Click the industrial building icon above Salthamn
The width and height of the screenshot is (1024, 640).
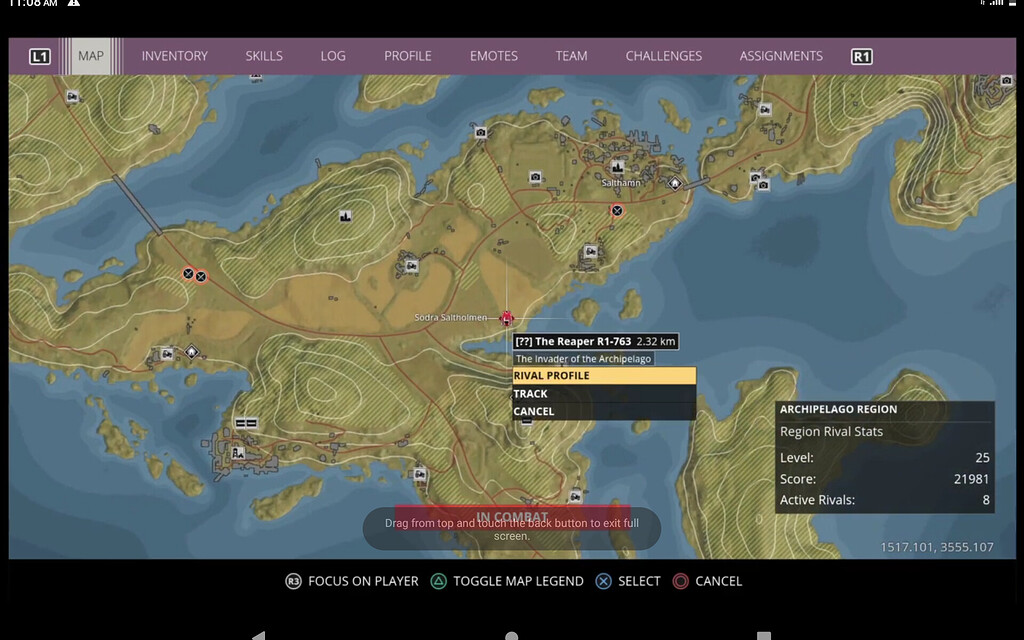[617, 167]
